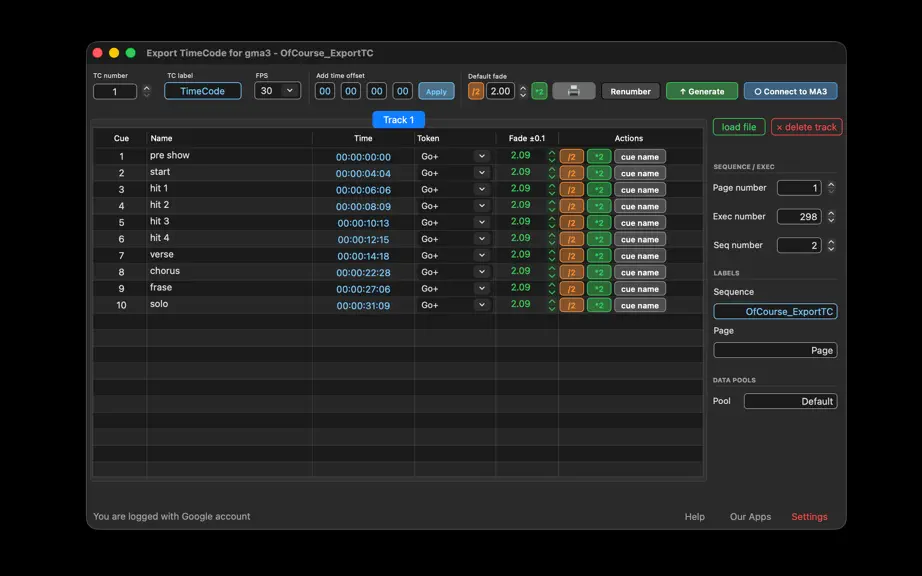The height and width of the screenshot is (576, 922).
Task: Double fade for hit 3 cue
Action: click(599, 223)
